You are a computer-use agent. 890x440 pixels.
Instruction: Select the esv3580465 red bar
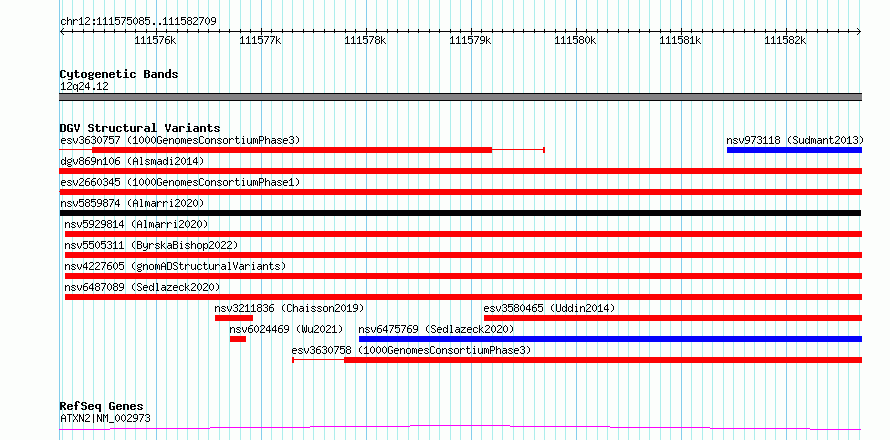point(673,318)
